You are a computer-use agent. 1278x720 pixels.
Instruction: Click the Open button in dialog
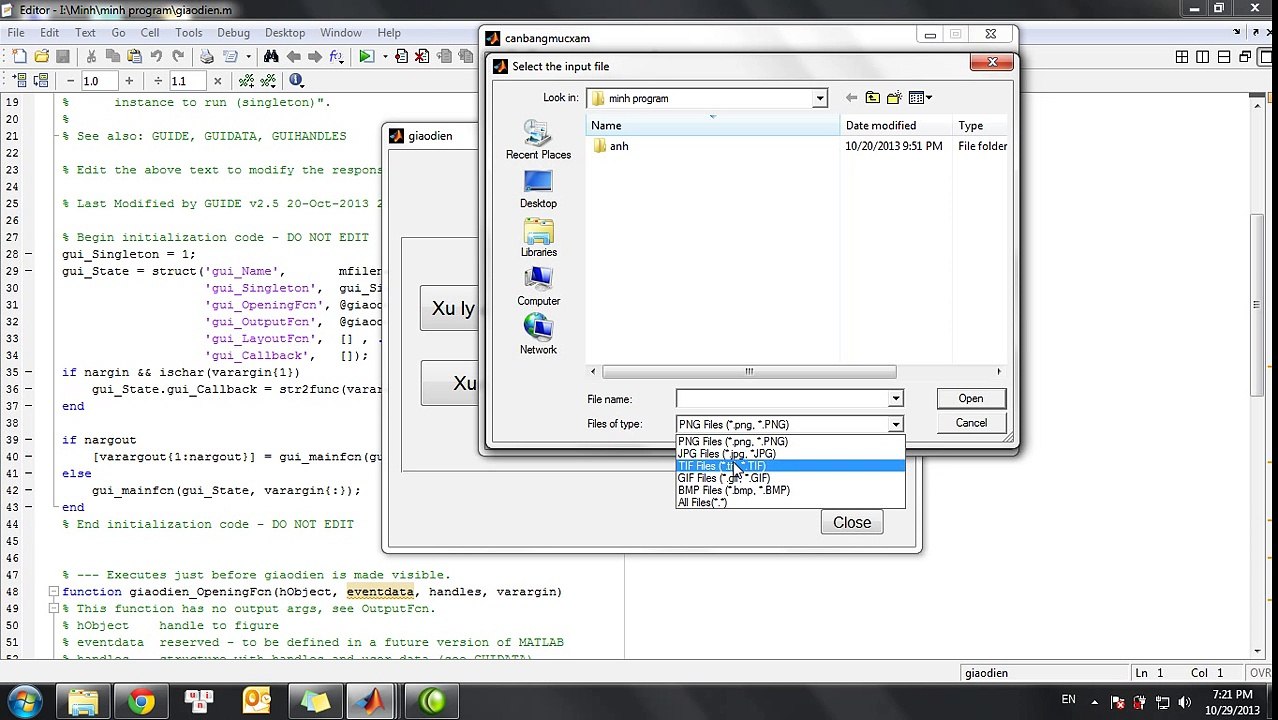pyautogui.click(x=970, y=399)
